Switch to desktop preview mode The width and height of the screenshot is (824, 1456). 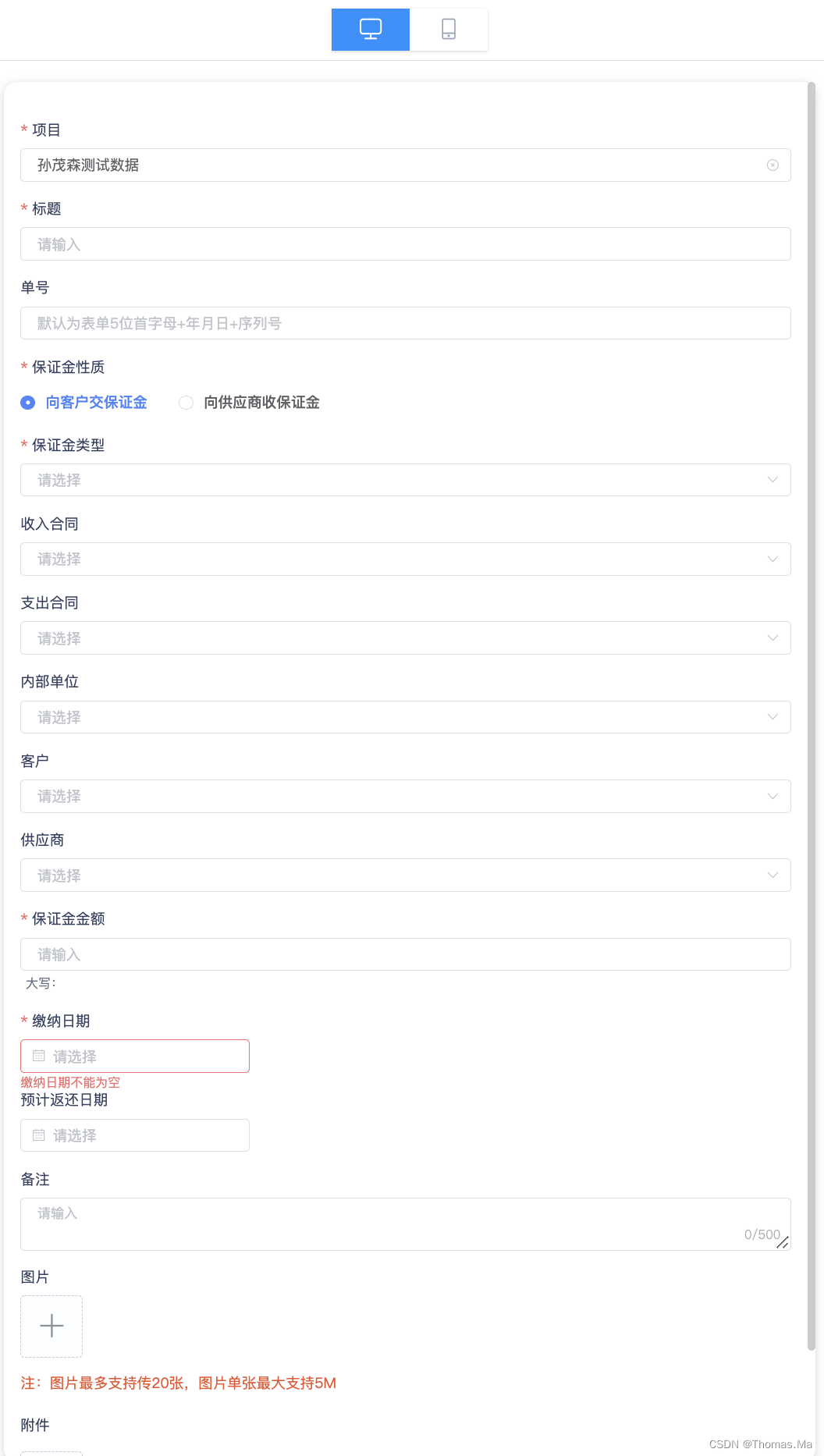[371, 30]
